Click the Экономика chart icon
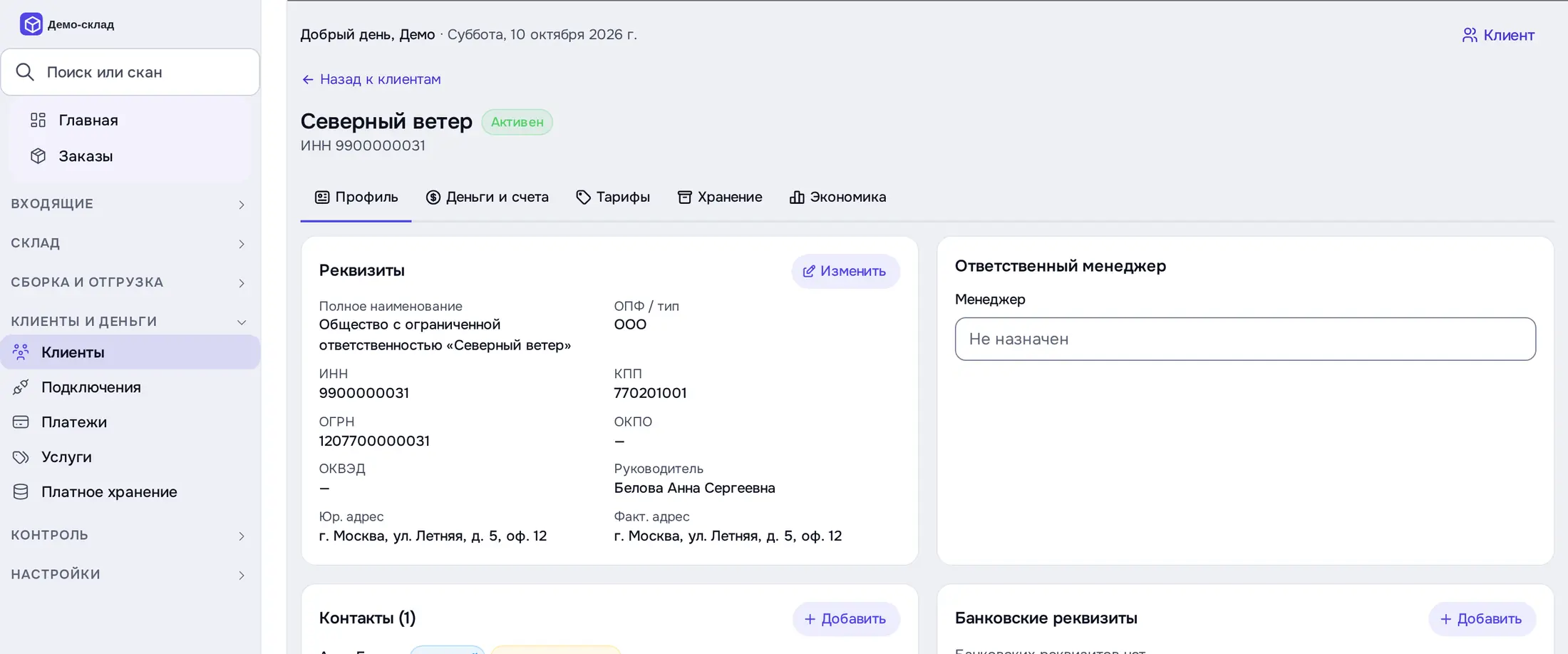This screenshot has height=654, width=1568. (x=797, y=197)
